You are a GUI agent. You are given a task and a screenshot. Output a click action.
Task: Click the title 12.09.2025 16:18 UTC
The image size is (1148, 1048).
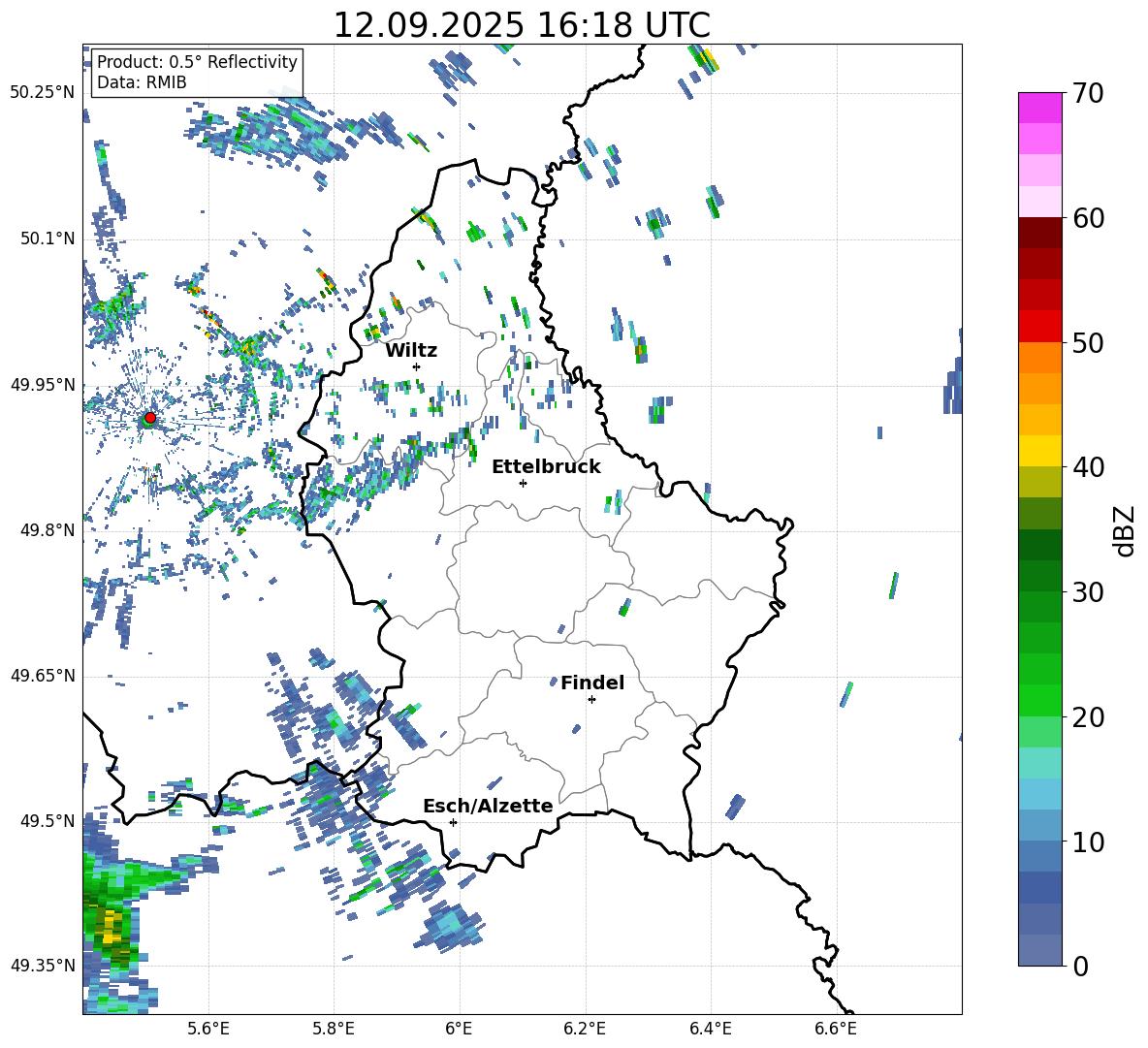(x=522, y=25)
